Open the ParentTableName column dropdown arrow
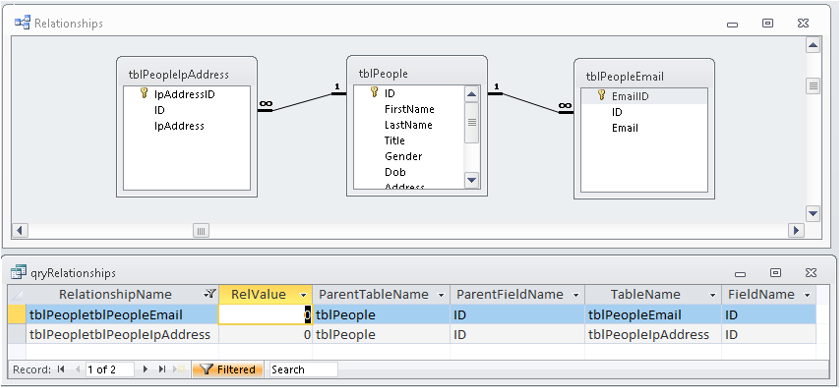Viewport: 840px width, 388px height. click(x=441, y=295)
